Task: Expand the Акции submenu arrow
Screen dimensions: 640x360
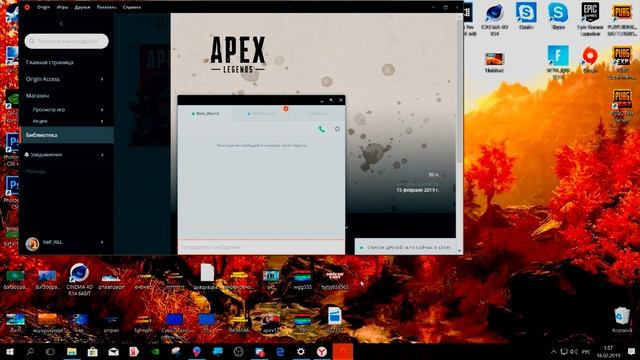Action: pos(102,121)
